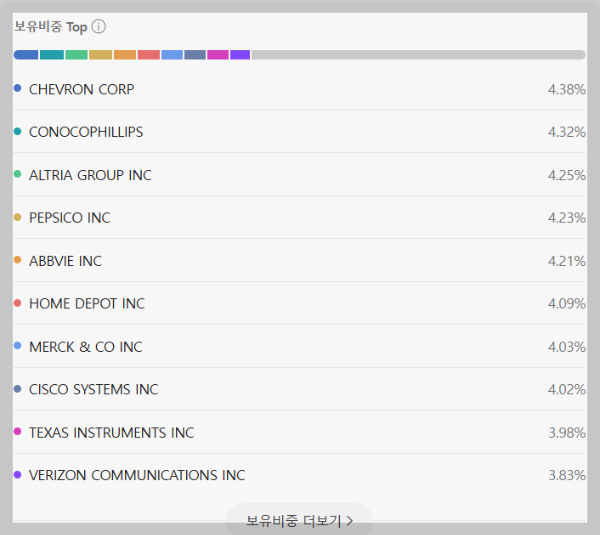Select ALTRIA GROUP INC holding name

[90, 175]
